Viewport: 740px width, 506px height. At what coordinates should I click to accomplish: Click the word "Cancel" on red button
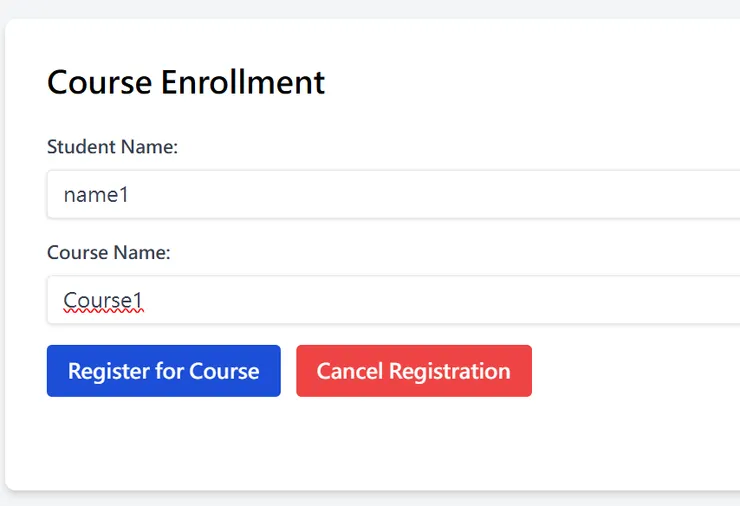[x=349, y=371]
